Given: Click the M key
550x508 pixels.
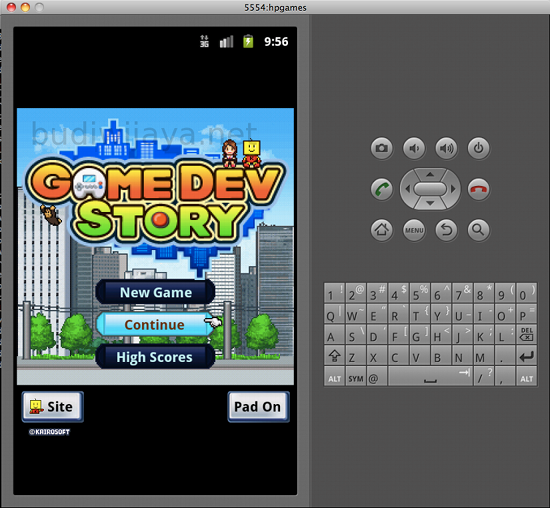Looking at the screenshot, I should [484, 356].
